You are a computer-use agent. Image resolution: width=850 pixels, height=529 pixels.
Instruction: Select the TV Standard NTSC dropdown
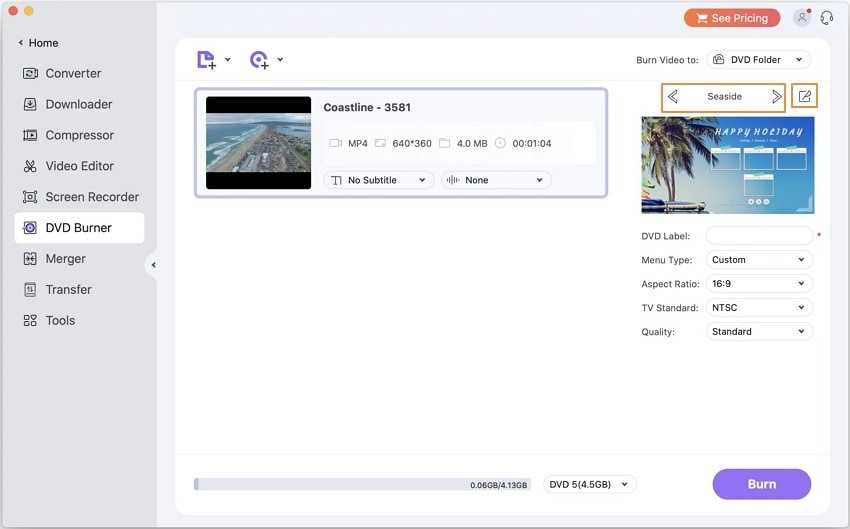759,308
